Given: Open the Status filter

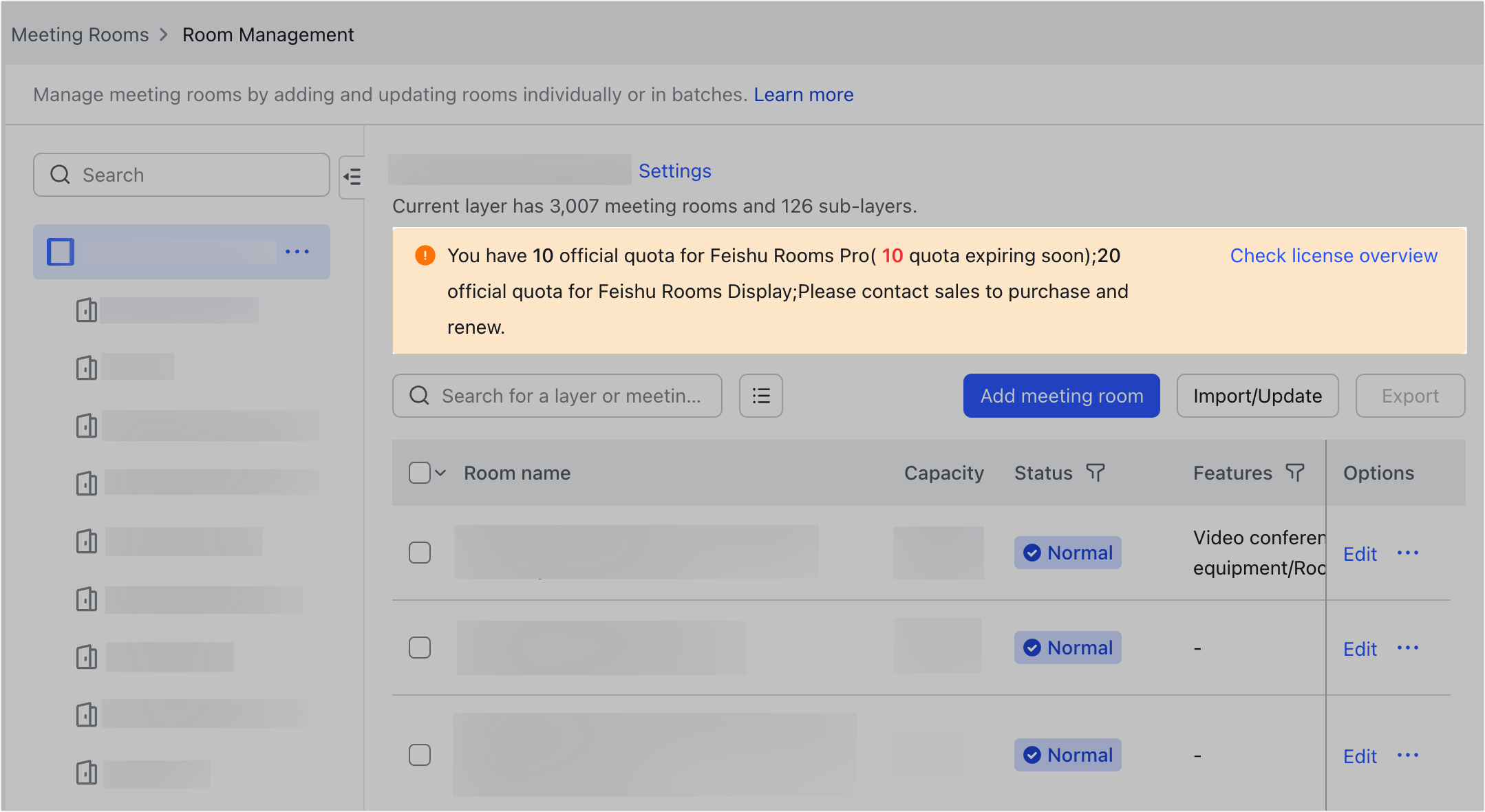Looking at the screenshot, I should pyautogui.click(x=1097, y=473).
